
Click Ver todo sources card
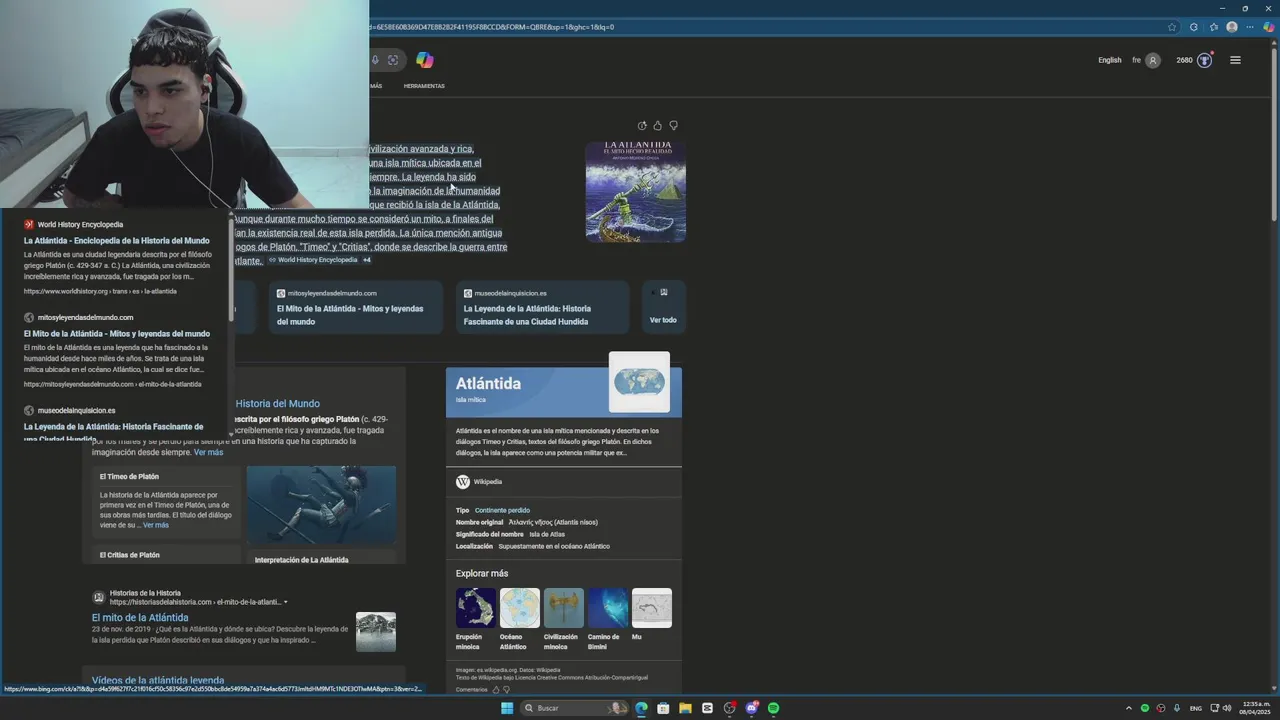click(663, 307)
